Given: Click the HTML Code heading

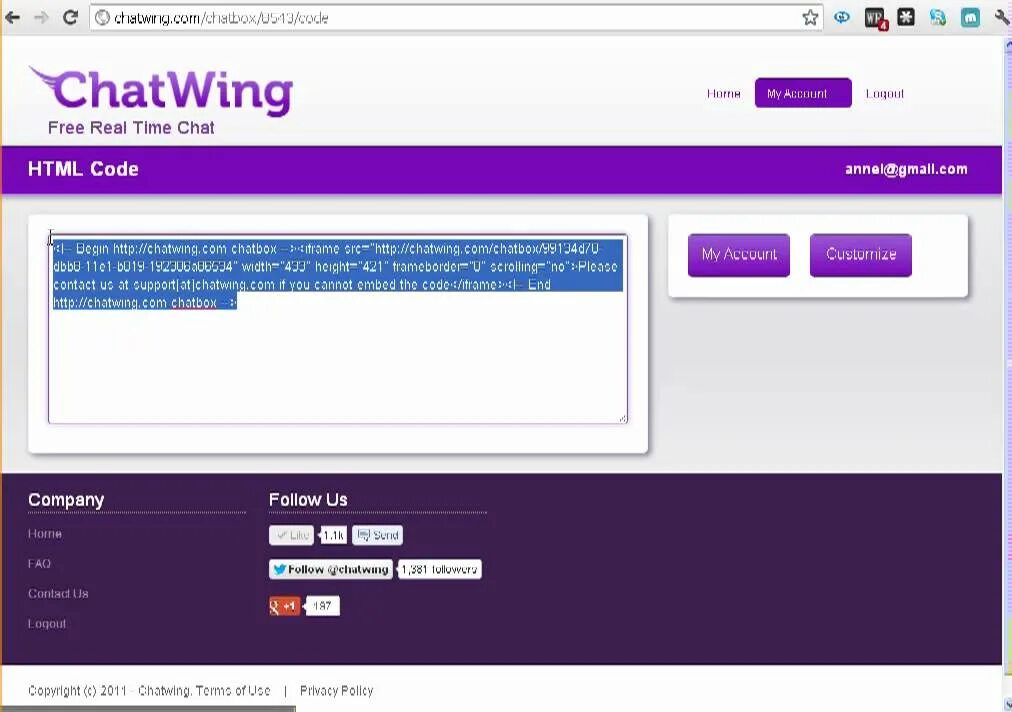Looking at the screenshot, I should [83, 169].
